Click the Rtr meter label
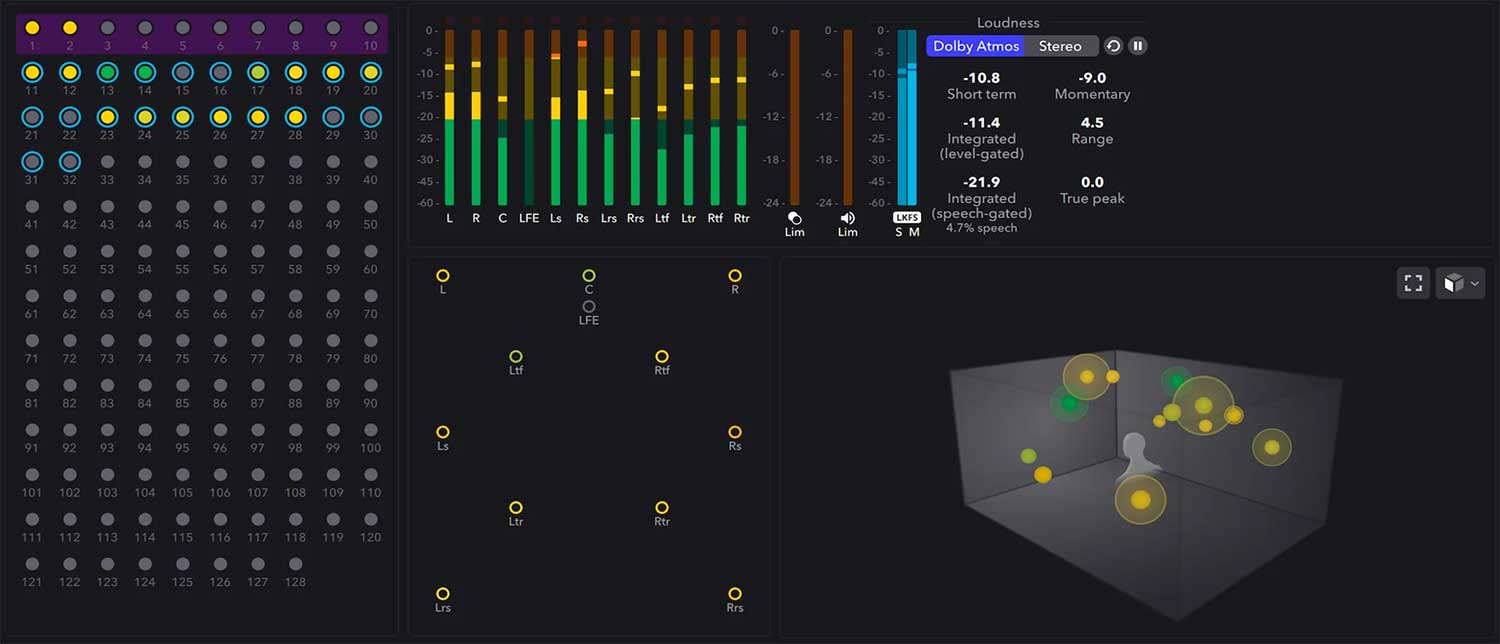The width and height of the screenshot is (1500, 644). 741,217
